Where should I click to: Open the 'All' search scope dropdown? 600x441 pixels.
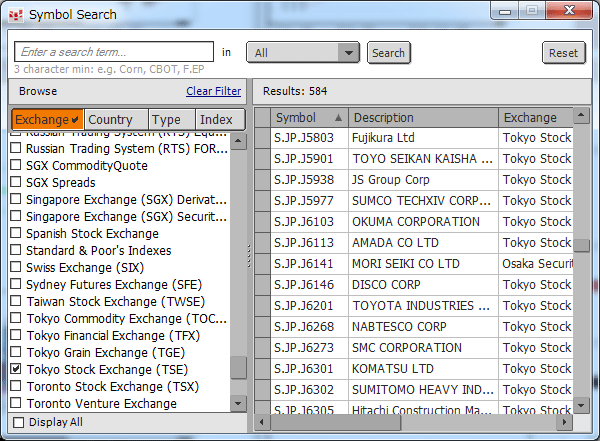coord(303,52)
